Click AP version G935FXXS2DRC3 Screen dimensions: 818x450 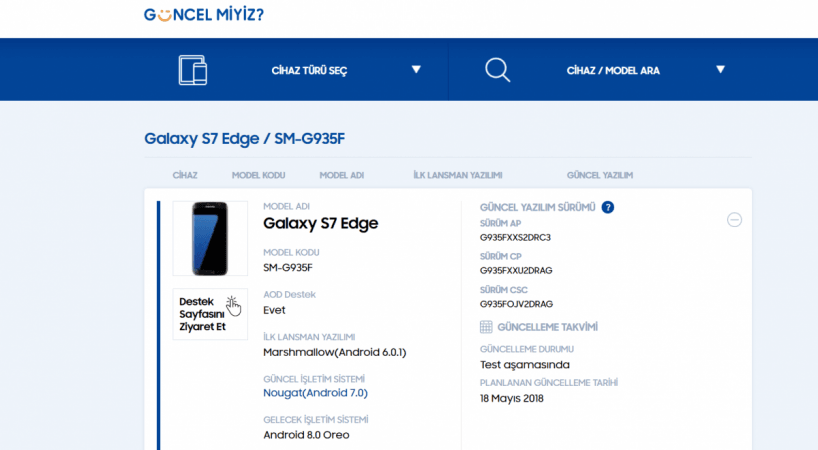(x=515, y=237)
